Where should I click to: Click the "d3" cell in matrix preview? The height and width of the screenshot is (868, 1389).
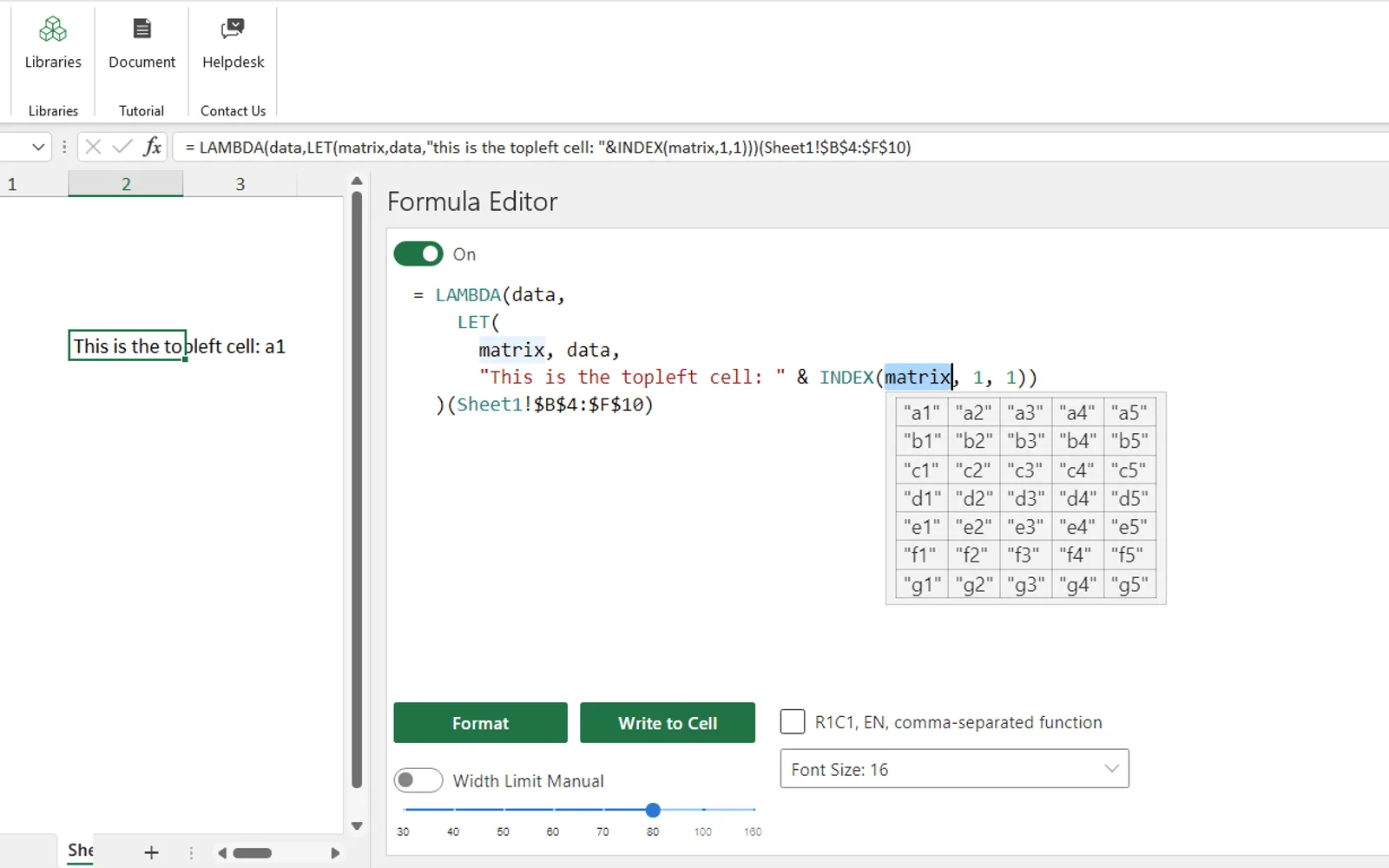(x=1025, y=499)
